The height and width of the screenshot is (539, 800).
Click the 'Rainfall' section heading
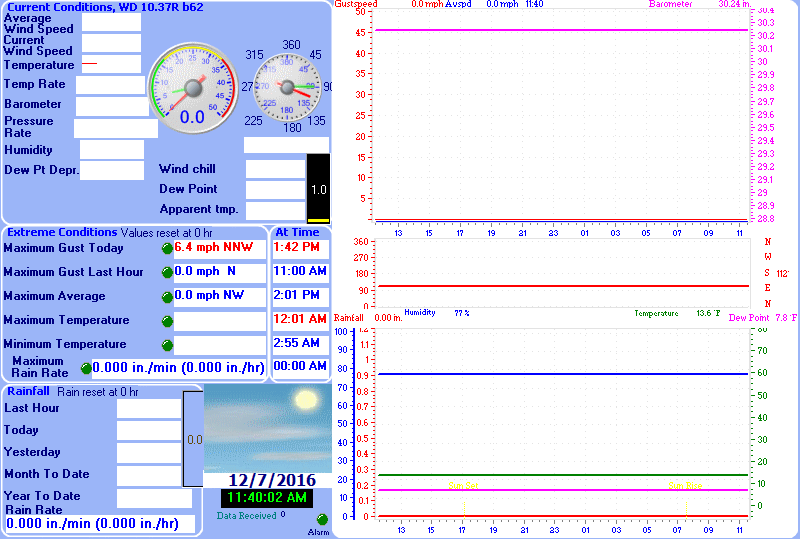28,391
